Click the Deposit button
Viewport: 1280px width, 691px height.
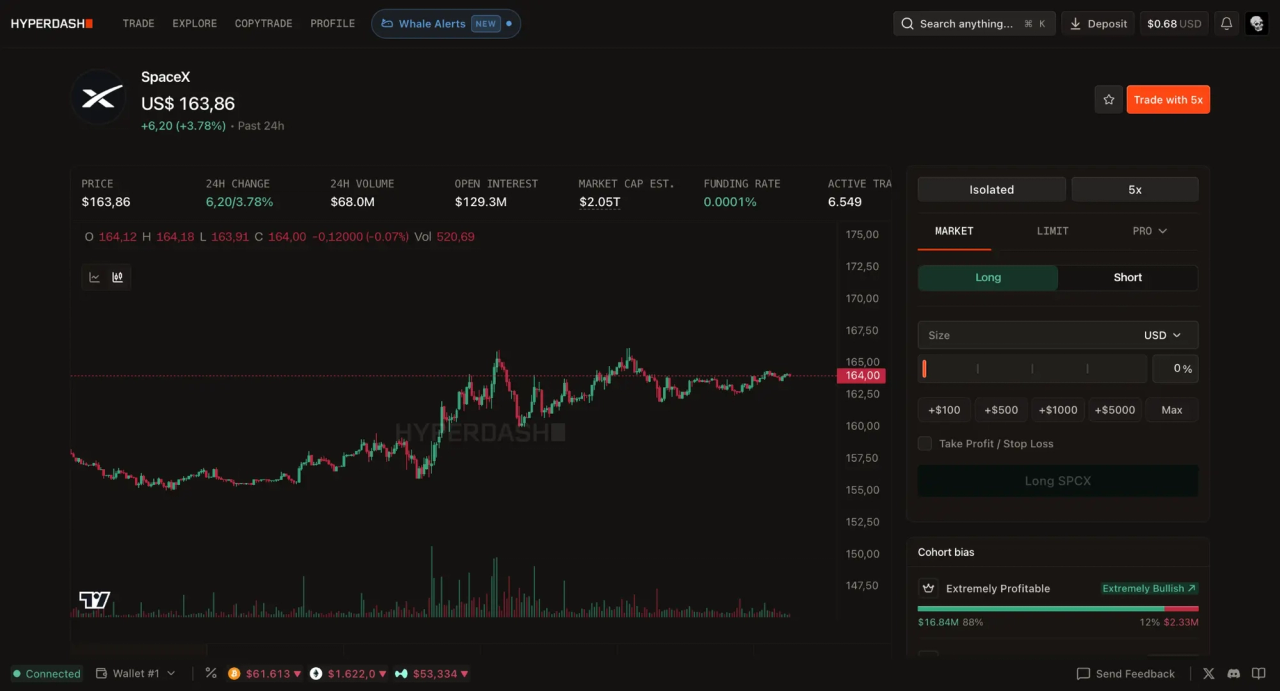1098,23
